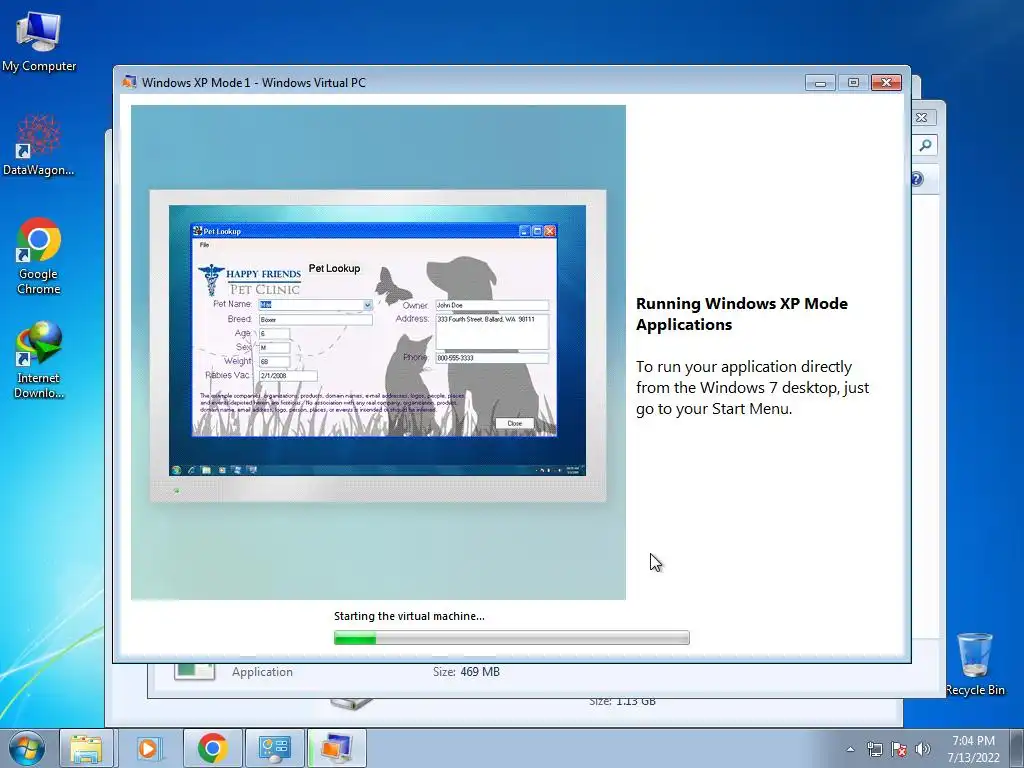Open Internet Download Manager desktop shortcut

click(x=39, y=360)
